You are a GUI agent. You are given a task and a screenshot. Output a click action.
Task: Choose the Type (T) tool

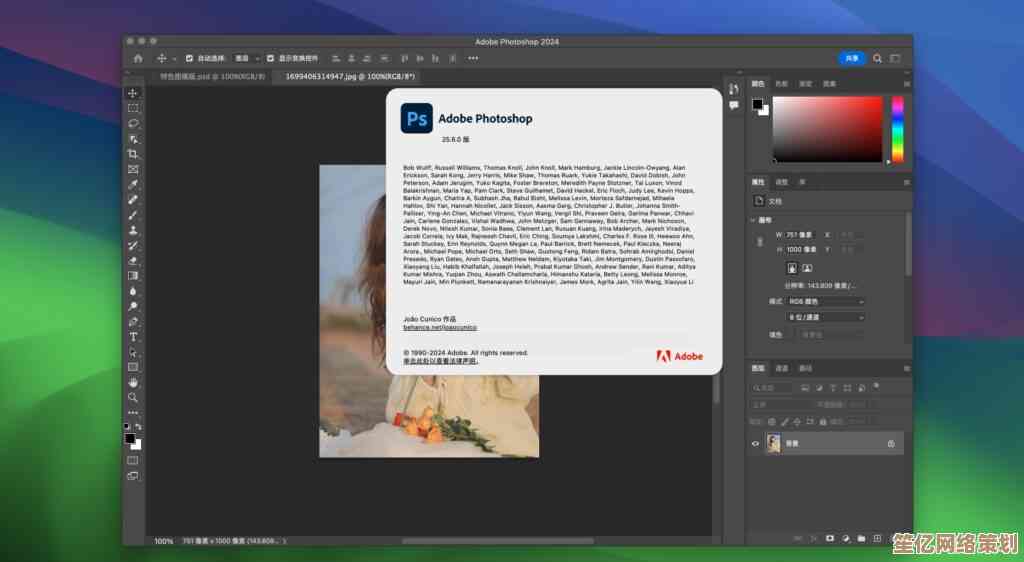pos(133,337)
